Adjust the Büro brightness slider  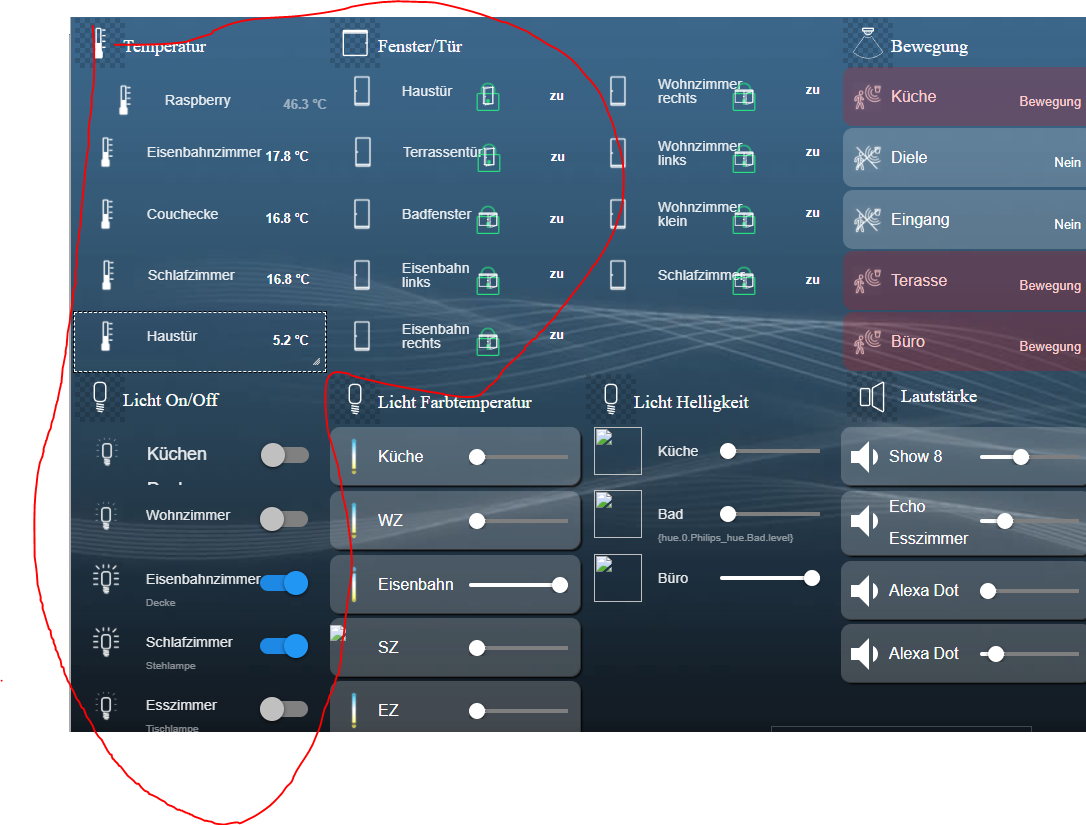pyautogui.click(x=770, y=578)
